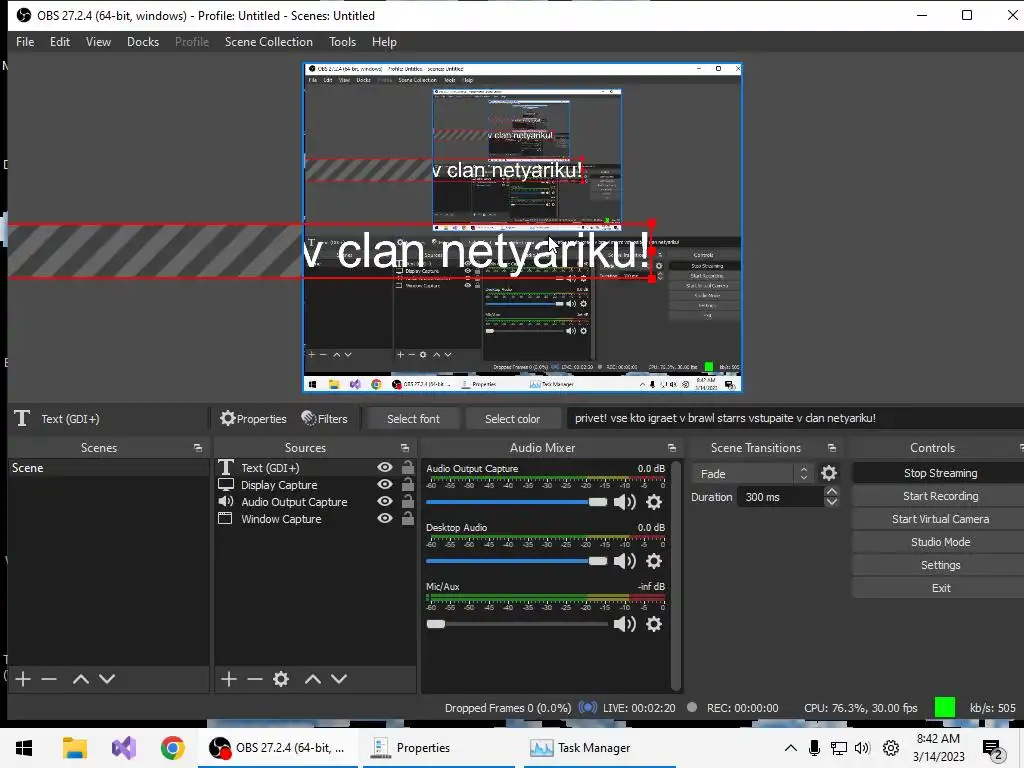Decrease transition duration with down arrow

coord(831,502)
